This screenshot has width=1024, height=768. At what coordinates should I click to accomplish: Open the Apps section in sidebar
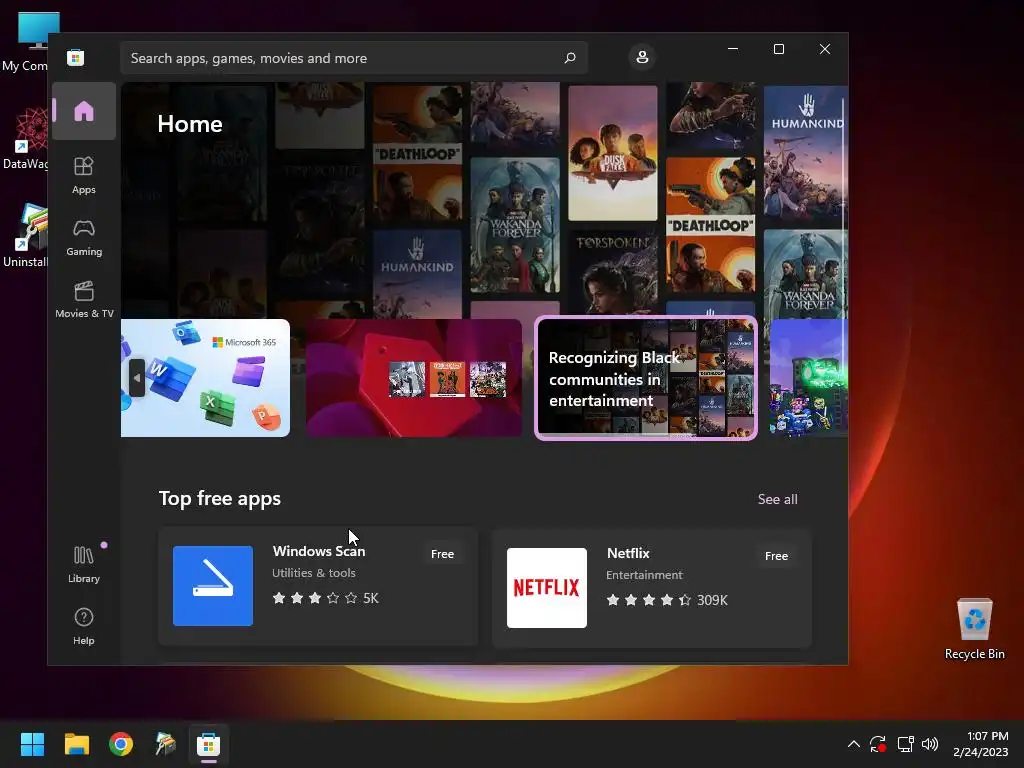84,176
